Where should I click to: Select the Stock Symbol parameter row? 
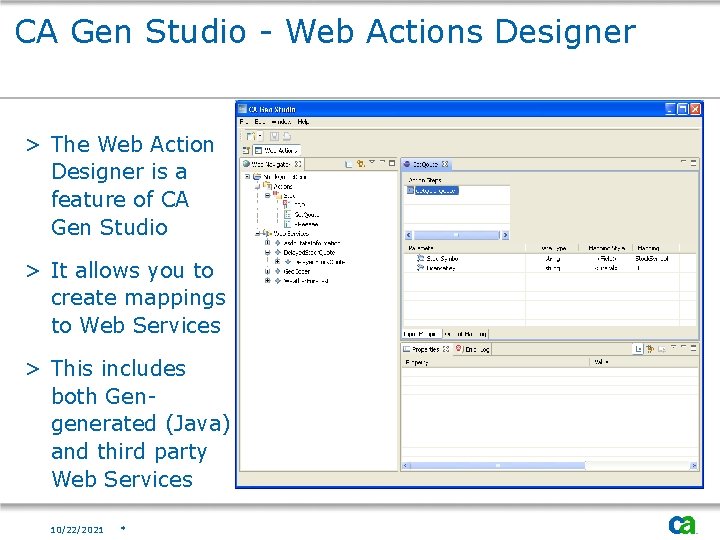(549, 259)
